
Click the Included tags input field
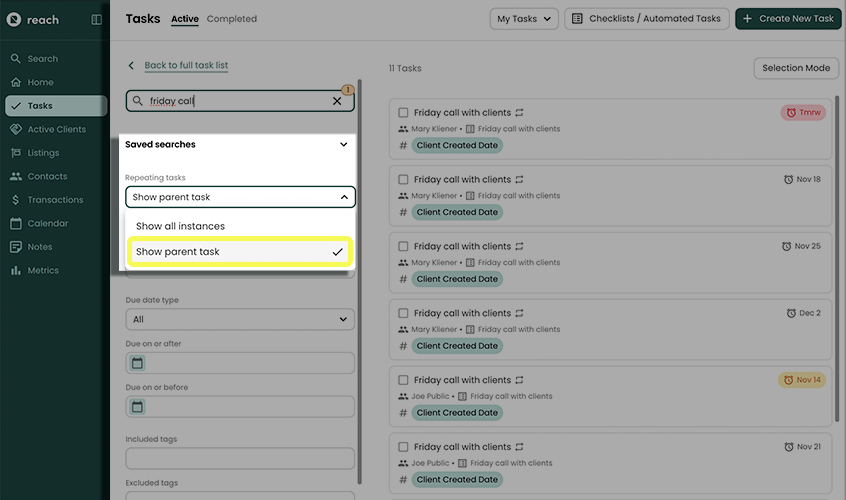pyautogui.click(x=240, y=459)
